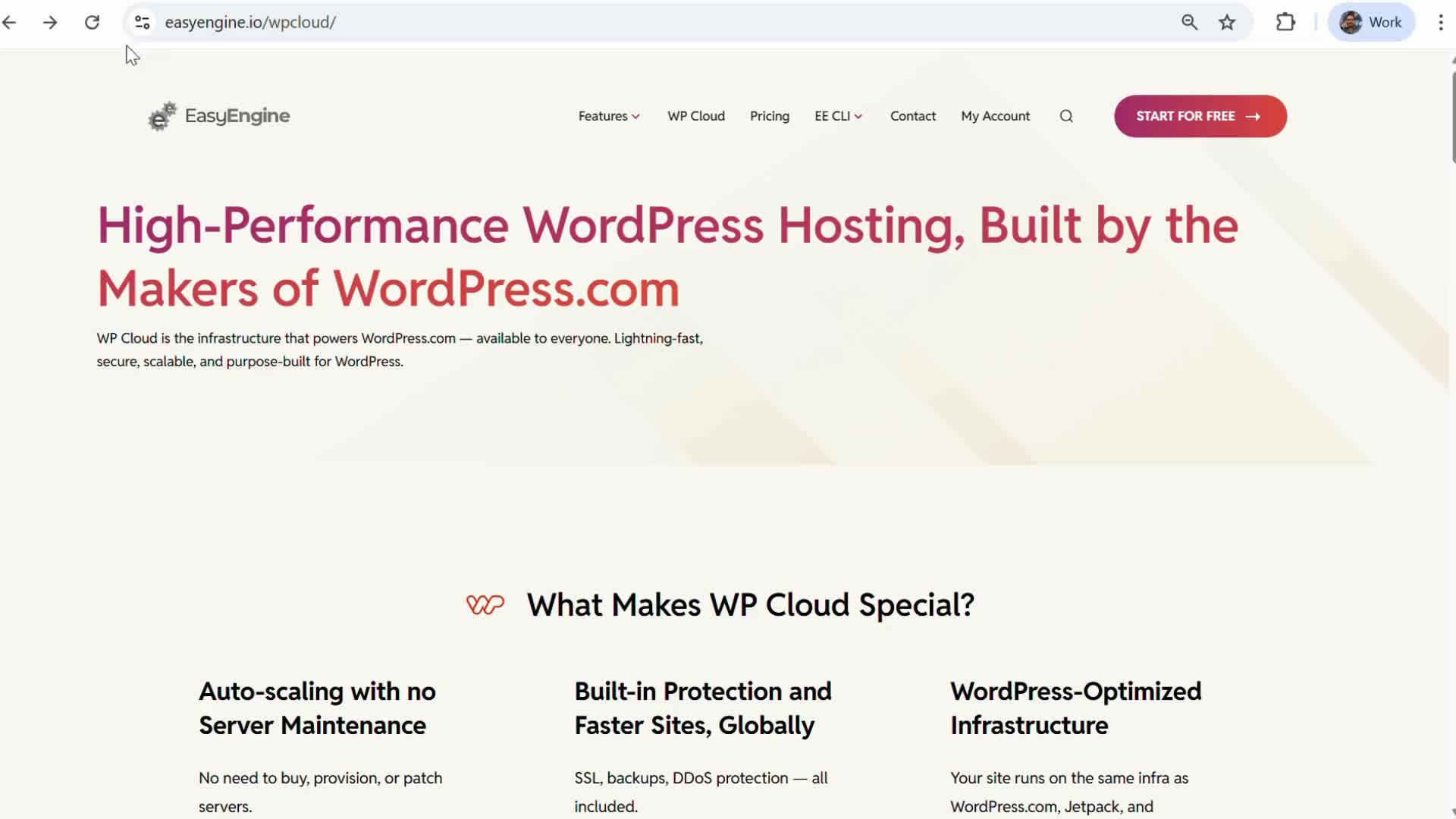Click the Contact link
This screenshot has width=1456, height=819.
click(912, 116)
